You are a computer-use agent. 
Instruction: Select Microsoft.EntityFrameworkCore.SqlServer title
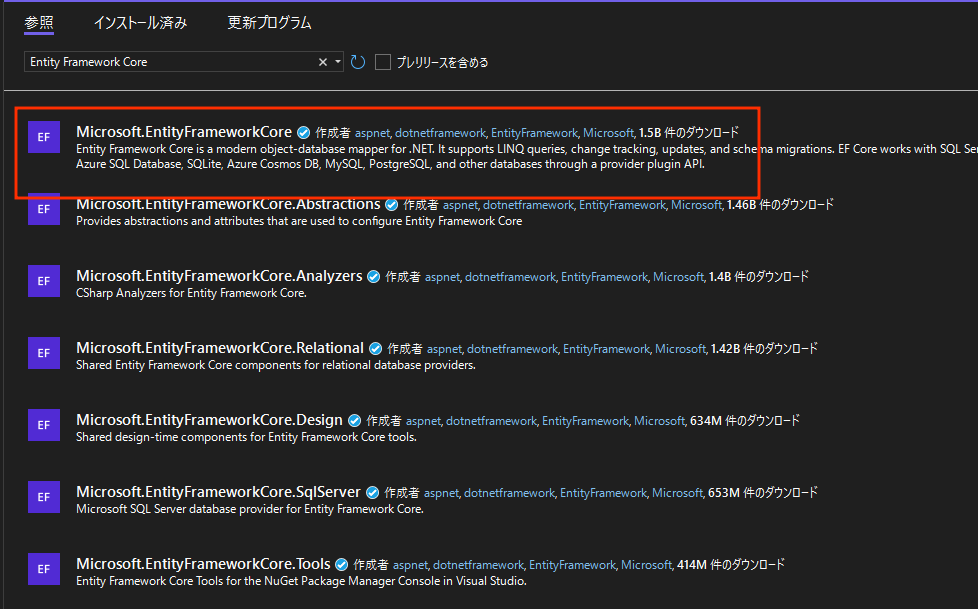click(x=218, y=492)
